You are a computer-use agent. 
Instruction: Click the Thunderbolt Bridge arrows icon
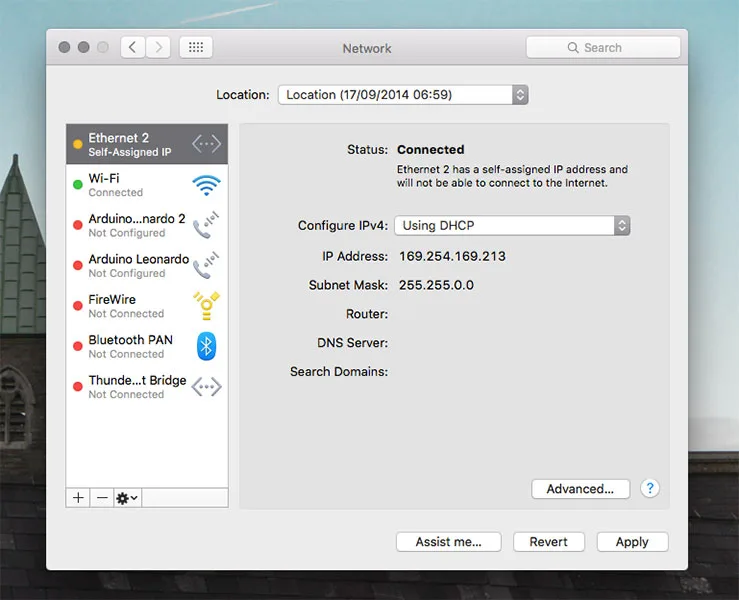[206, 387]
